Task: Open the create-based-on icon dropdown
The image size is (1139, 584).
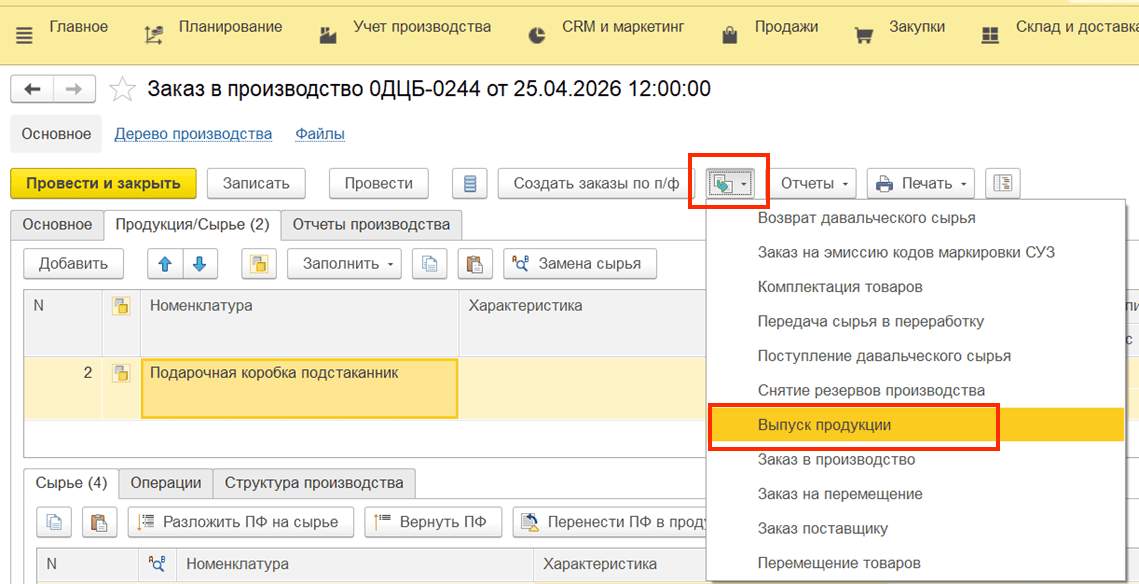Action: click(x=729, y=184)
